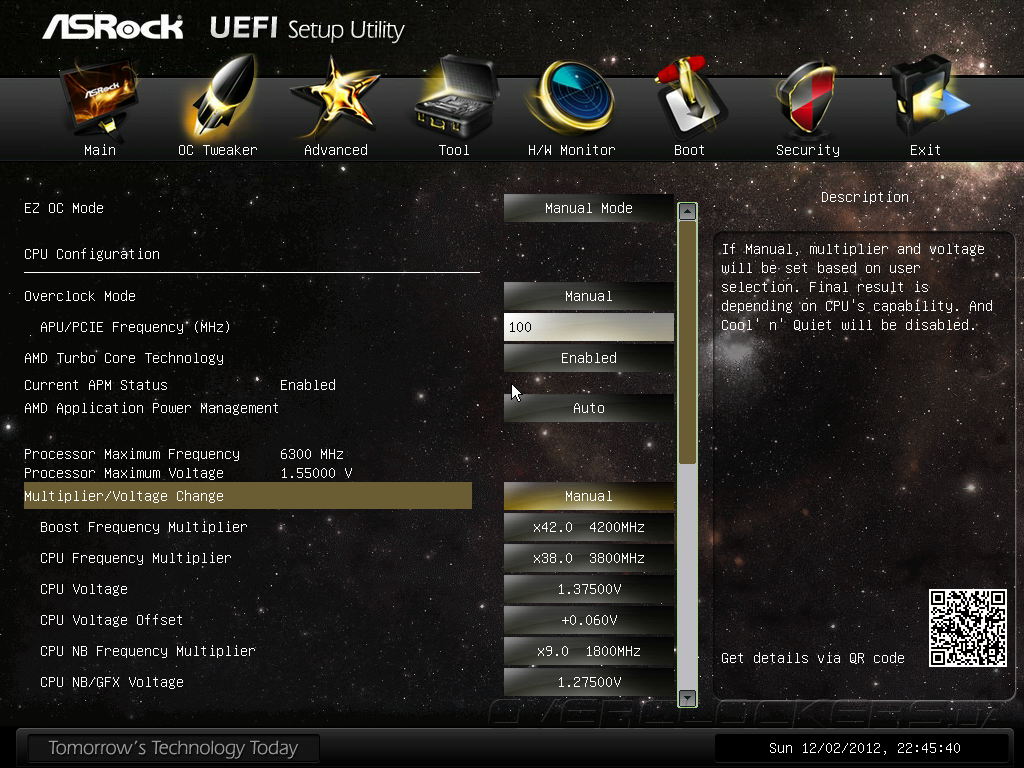This screenshot has height=768, width=1024.
Task: Click the QR code image
Action: point(967,628)
